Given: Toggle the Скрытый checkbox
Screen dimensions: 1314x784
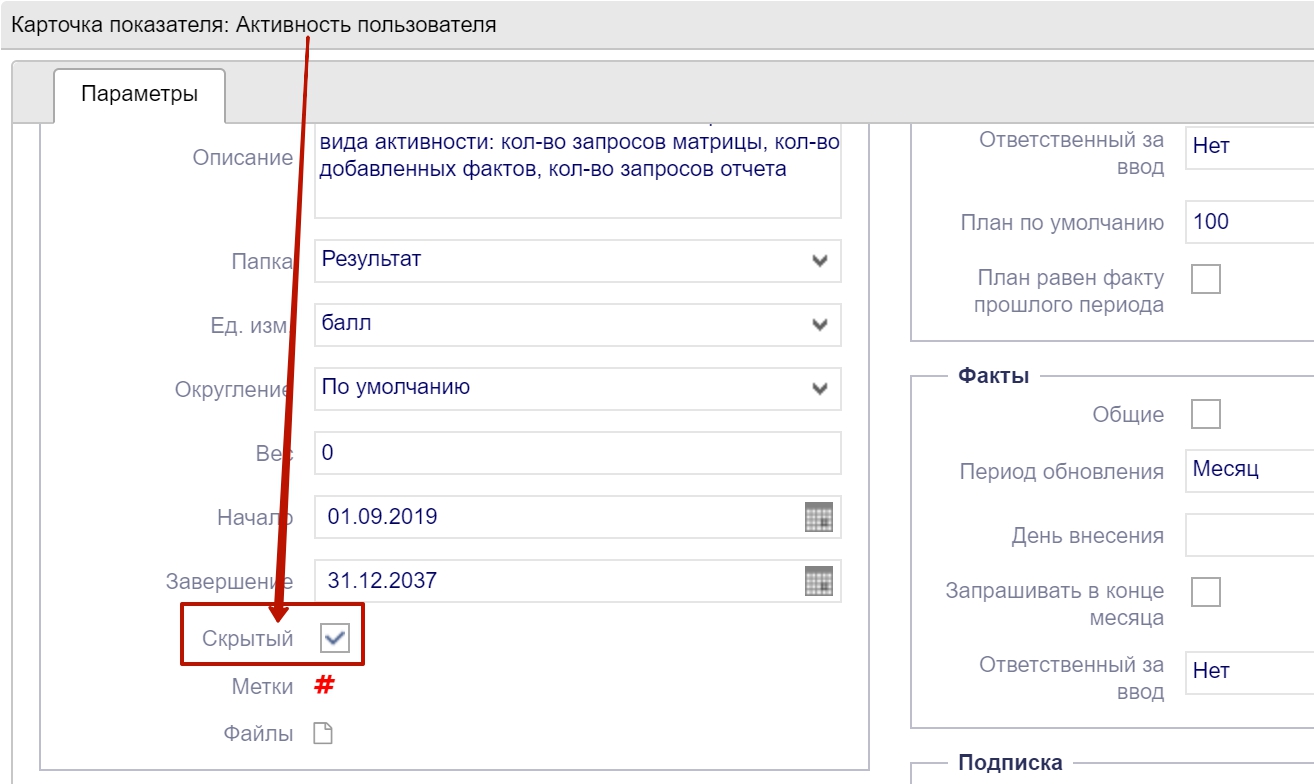Looking at the screenshot, I should pos(334,638).
